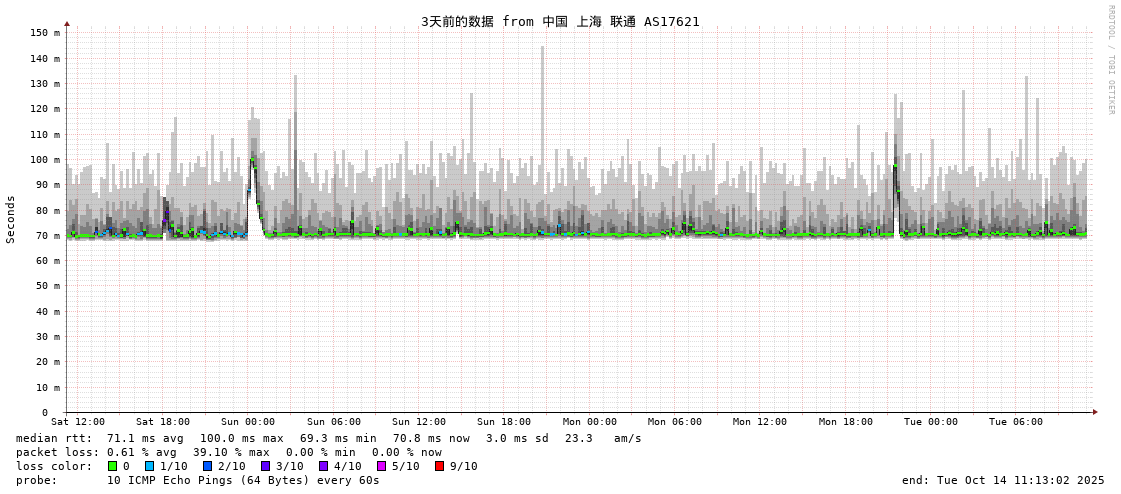
Task: Click the magenta 5/10 loss swatch
Action: coord(381,466)
